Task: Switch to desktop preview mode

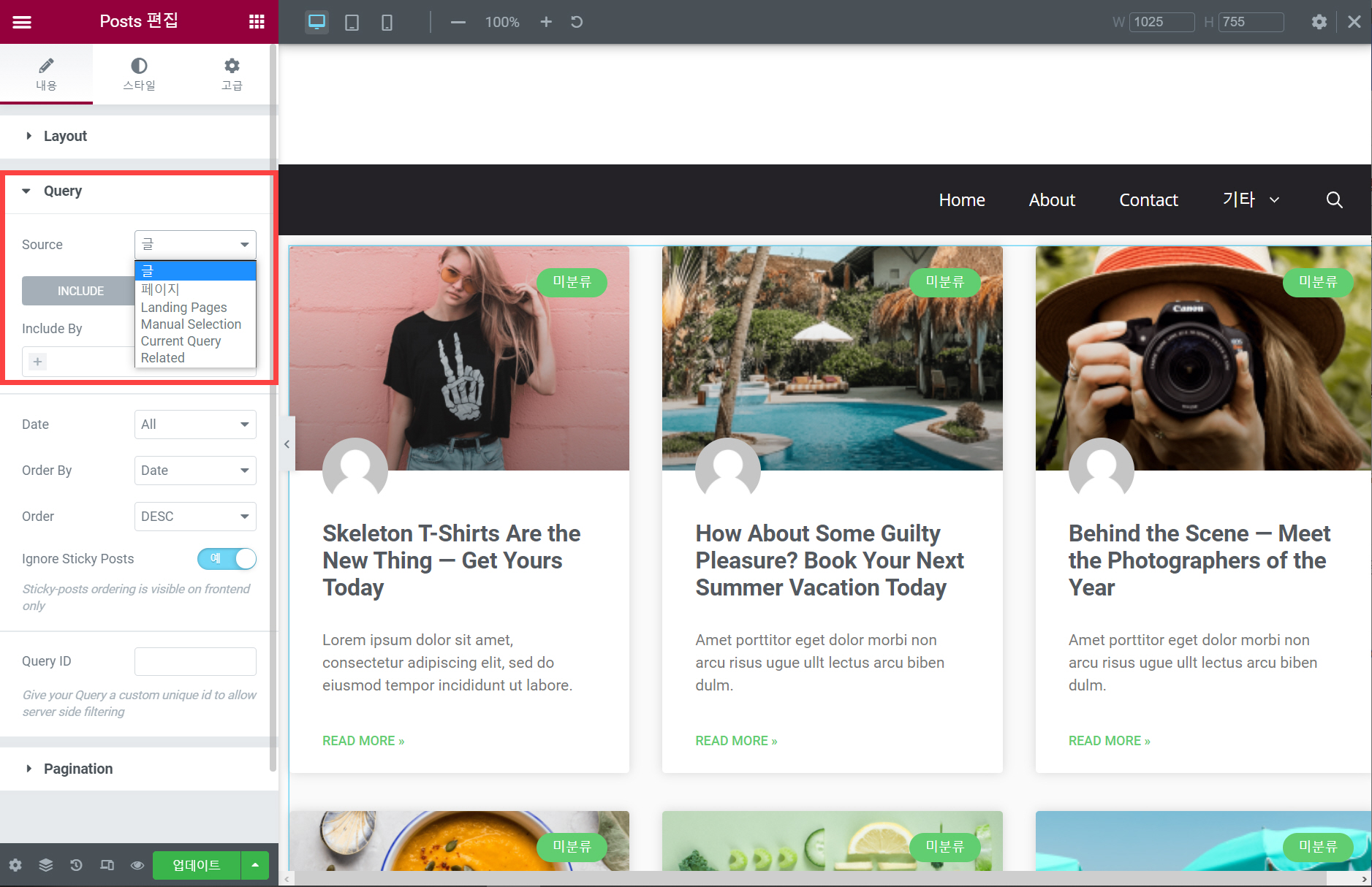Action: tap(317, 22)
